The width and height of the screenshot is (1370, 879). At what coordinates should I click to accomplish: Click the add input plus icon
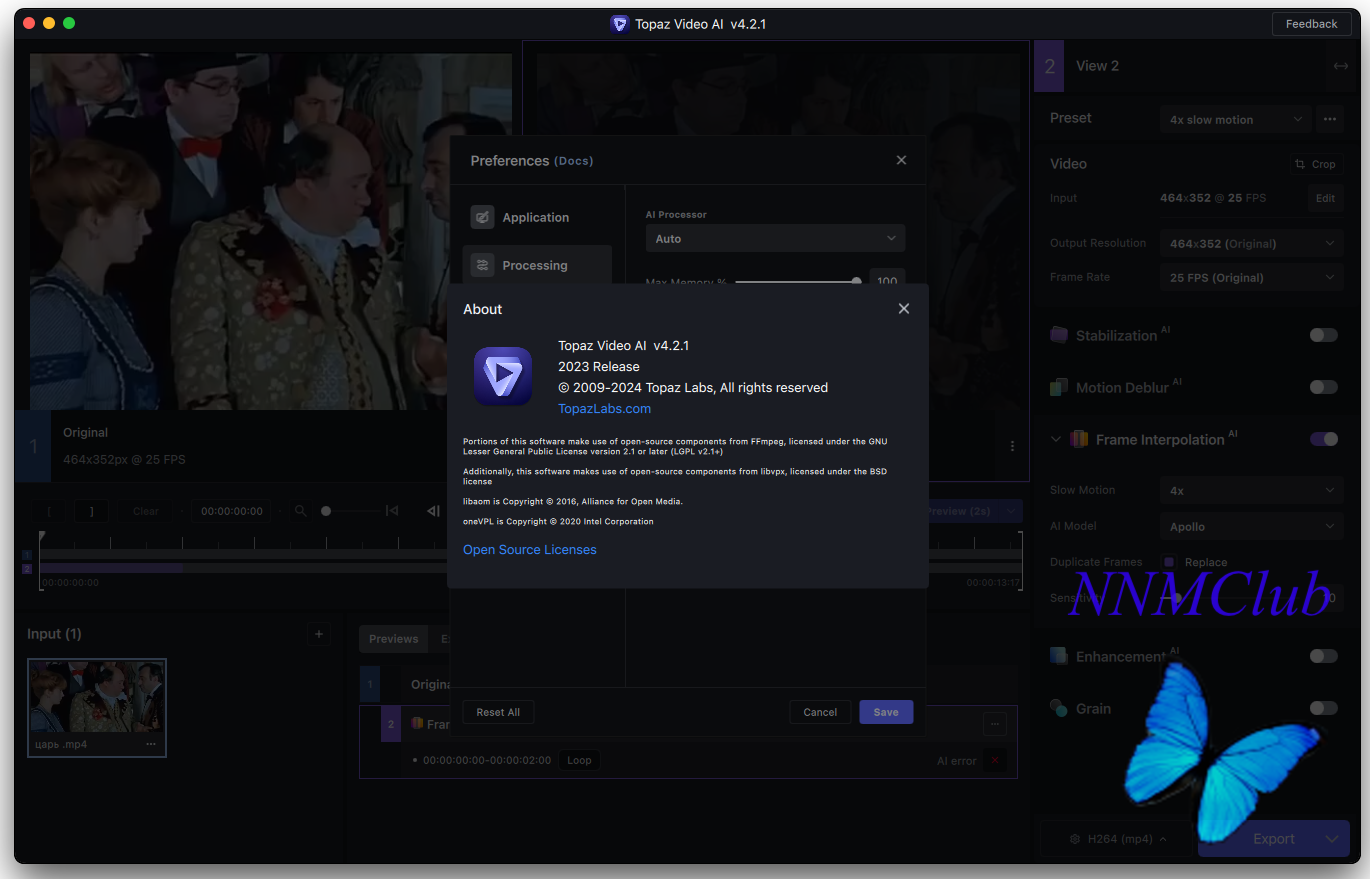pyautogui.click(x=319, y=634)
